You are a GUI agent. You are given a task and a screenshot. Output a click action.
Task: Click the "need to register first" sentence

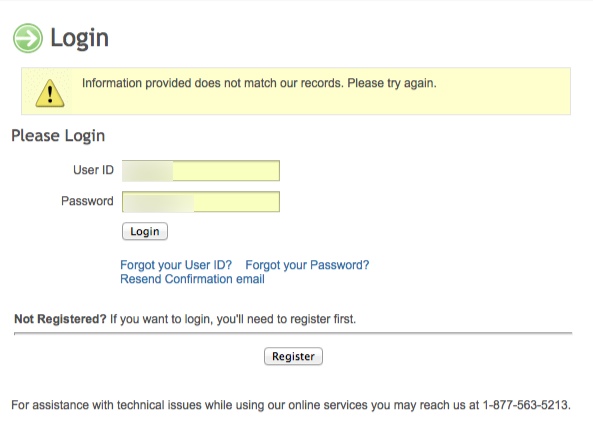click(x=233, y=319)
